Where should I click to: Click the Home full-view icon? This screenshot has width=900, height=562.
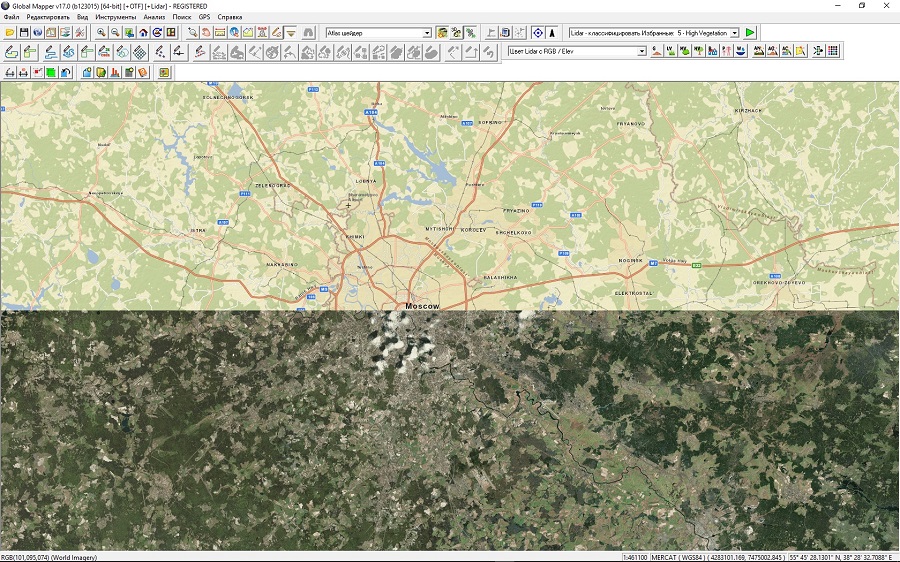(x=143, y=33)
